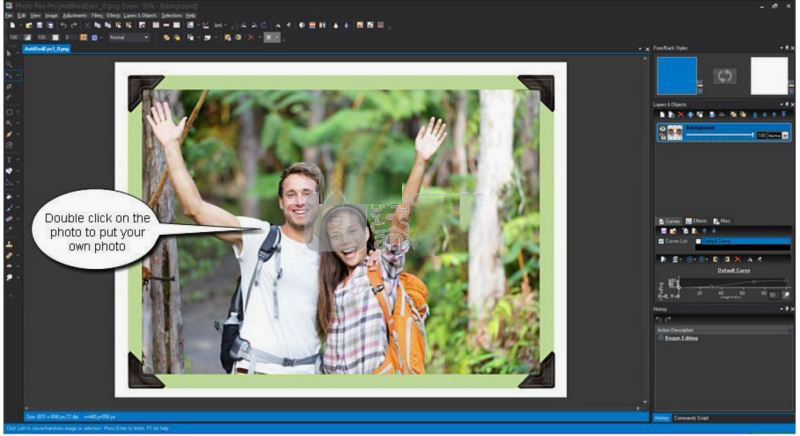Select the rectangle selection tool in toolbox
The height and width of the screenshot is (436, 800).
(x=9, y=112)
